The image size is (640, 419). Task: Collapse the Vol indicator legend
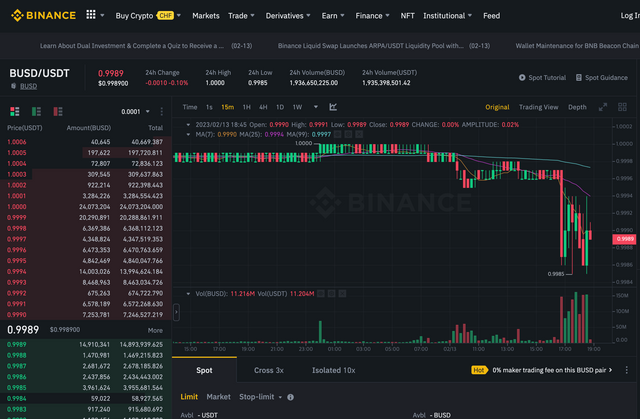(x=188, y=293)
